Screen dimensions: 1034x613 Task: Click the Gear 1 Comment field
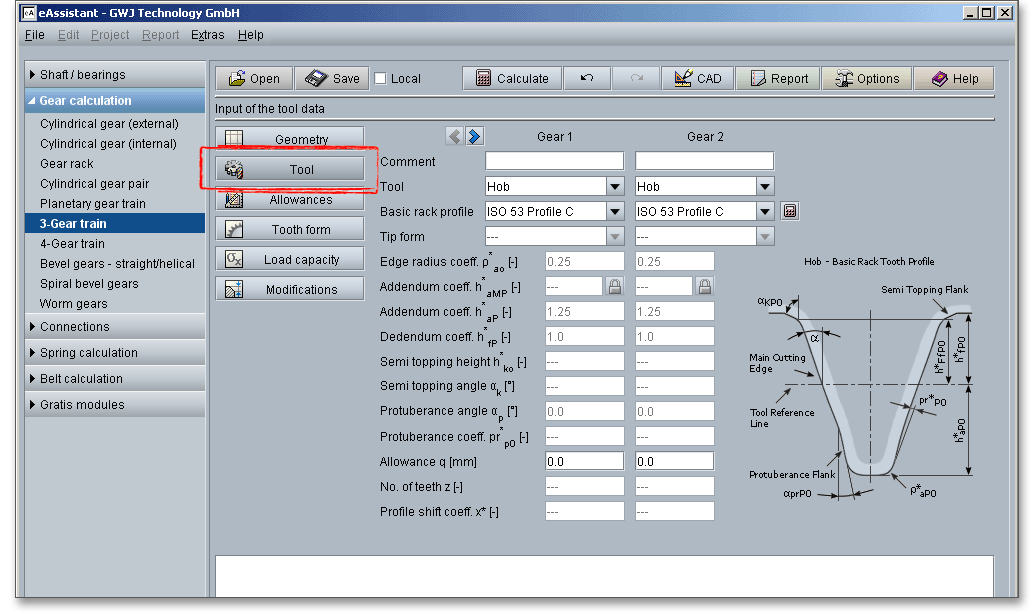(x=554, y=161)
